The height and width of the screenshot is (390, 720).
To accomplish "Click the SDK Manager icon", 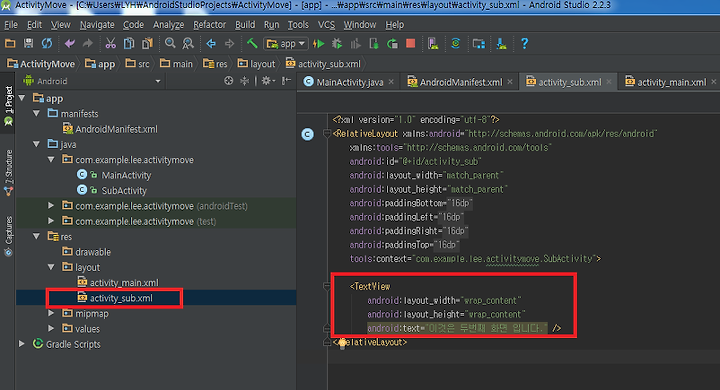I will pyautogui.click(x=501, y=44).
